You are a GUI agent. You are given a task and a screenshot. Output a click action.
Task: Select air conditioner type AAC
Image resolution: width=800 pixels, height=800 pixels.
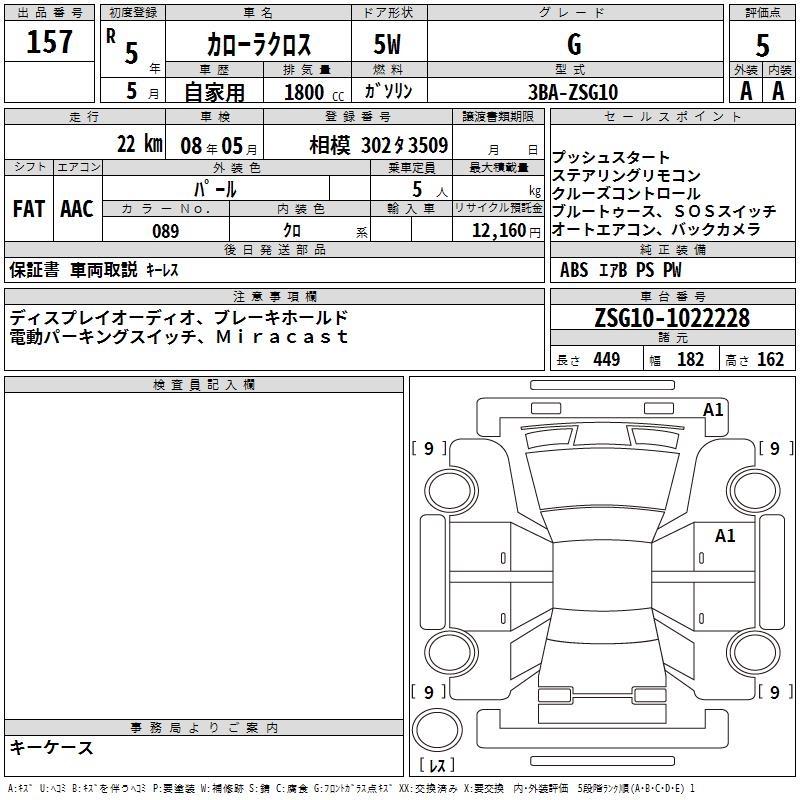click(x=77, y=209)
